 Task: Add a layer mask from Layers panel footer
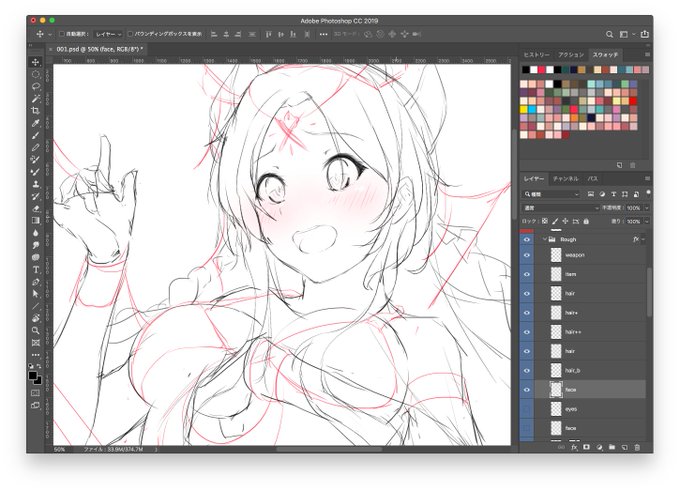pyautogui.click(x=586, y=447)
